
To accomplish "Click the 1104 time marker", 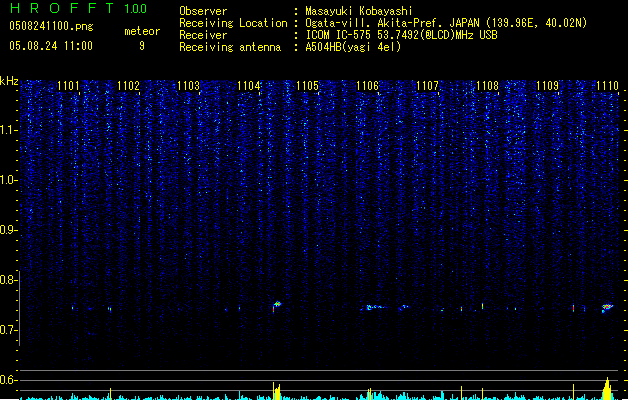I will point(248,86).
